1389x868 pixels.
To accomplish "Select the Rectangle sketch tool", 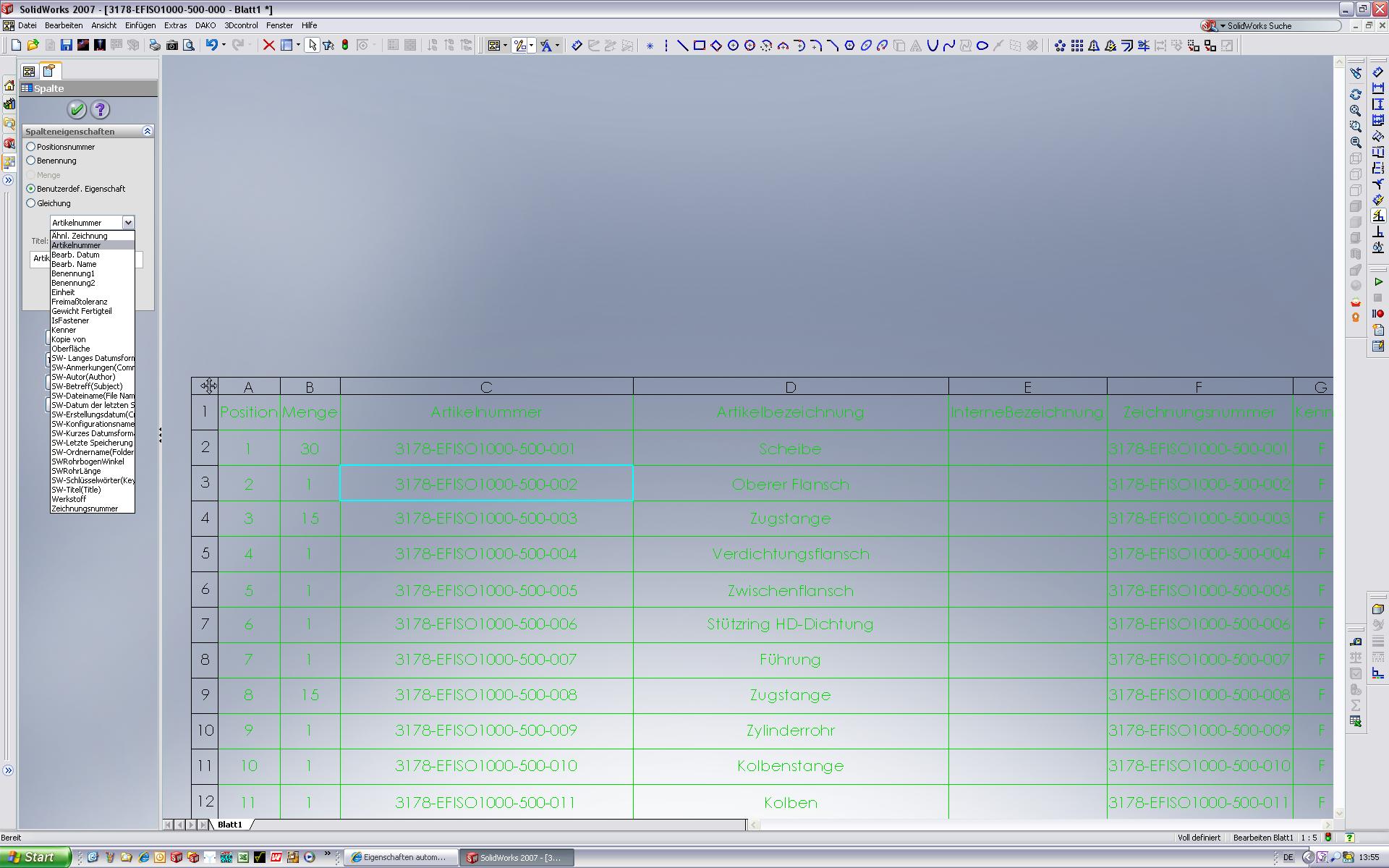I will tap(699, 45).
